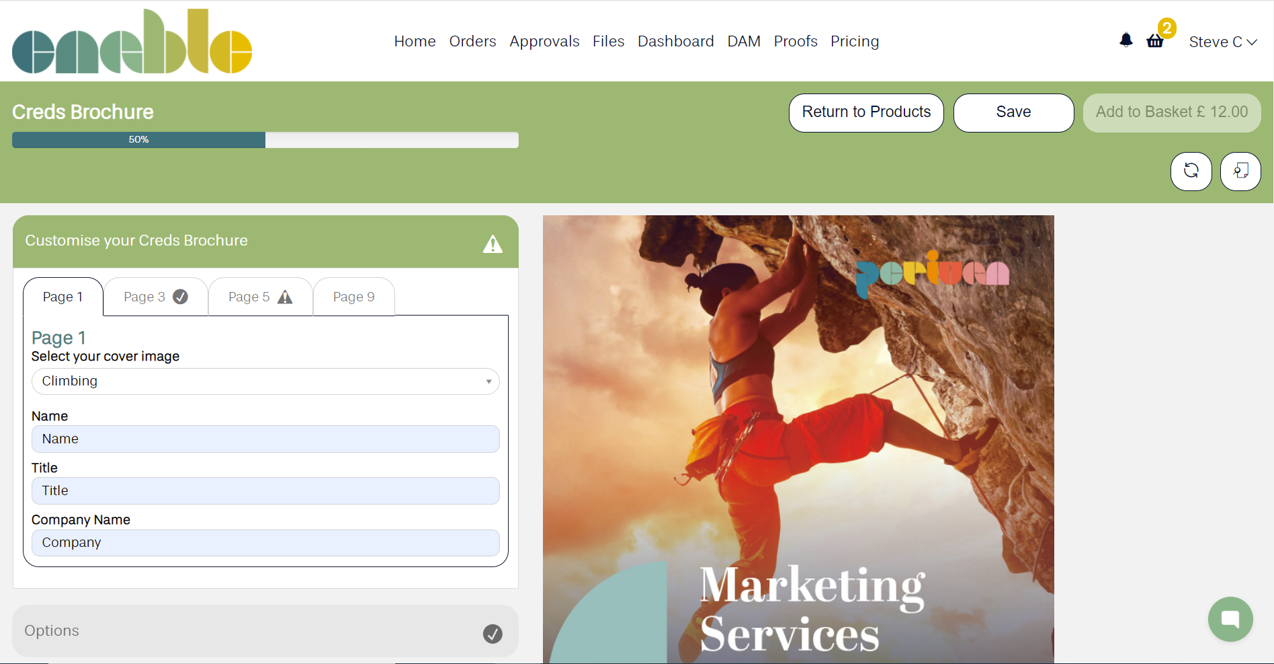The image size is (1274, 664).
Task: Toggle the Page 1 active tab indicator
Action: [x=63, y=296]
